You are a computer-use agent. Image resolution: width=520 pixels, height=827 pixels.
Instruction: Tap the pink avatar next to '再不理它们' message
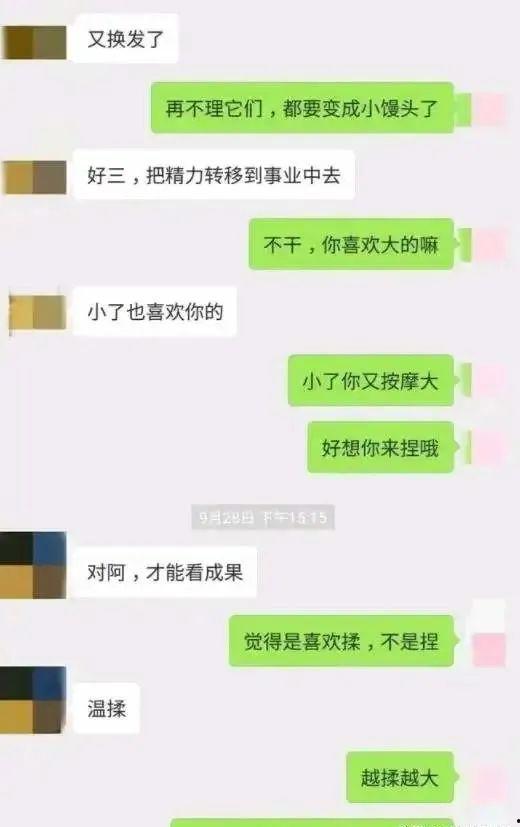tap(488, 110)
